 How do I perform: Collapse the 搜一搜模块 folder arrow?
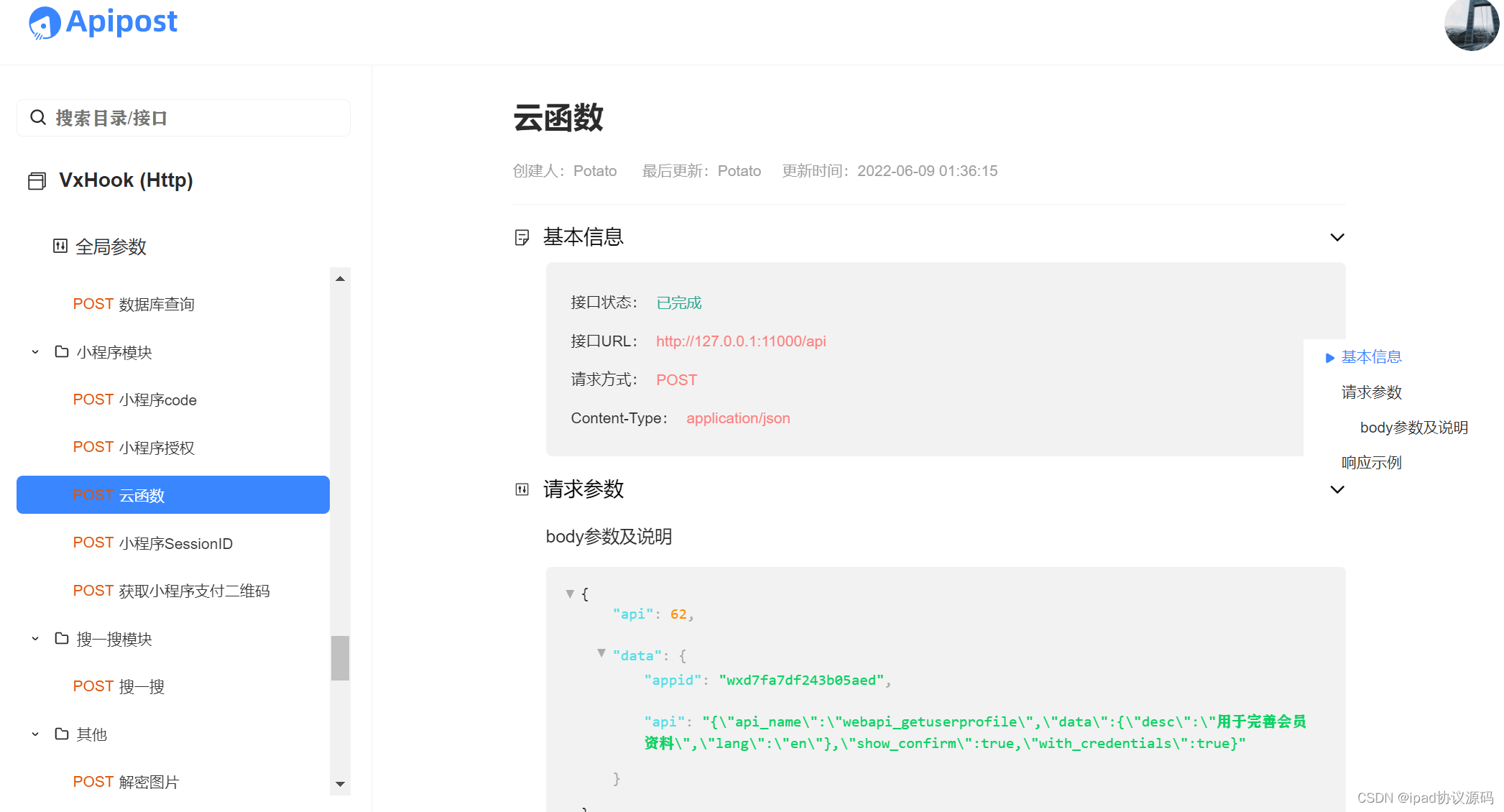point(35,639)
